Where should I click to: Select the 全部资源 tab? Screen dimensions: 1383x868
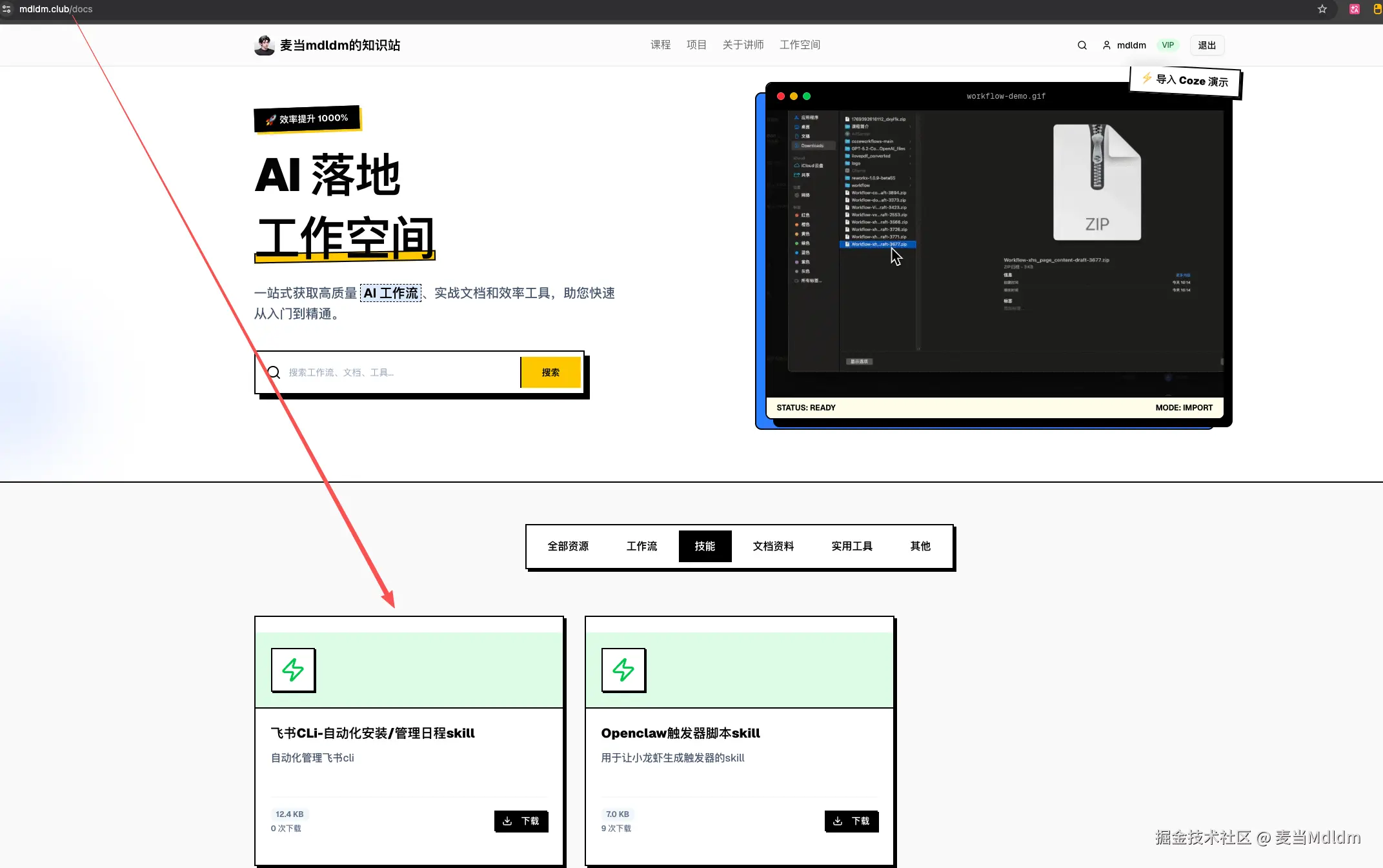(x=568, y=546)
